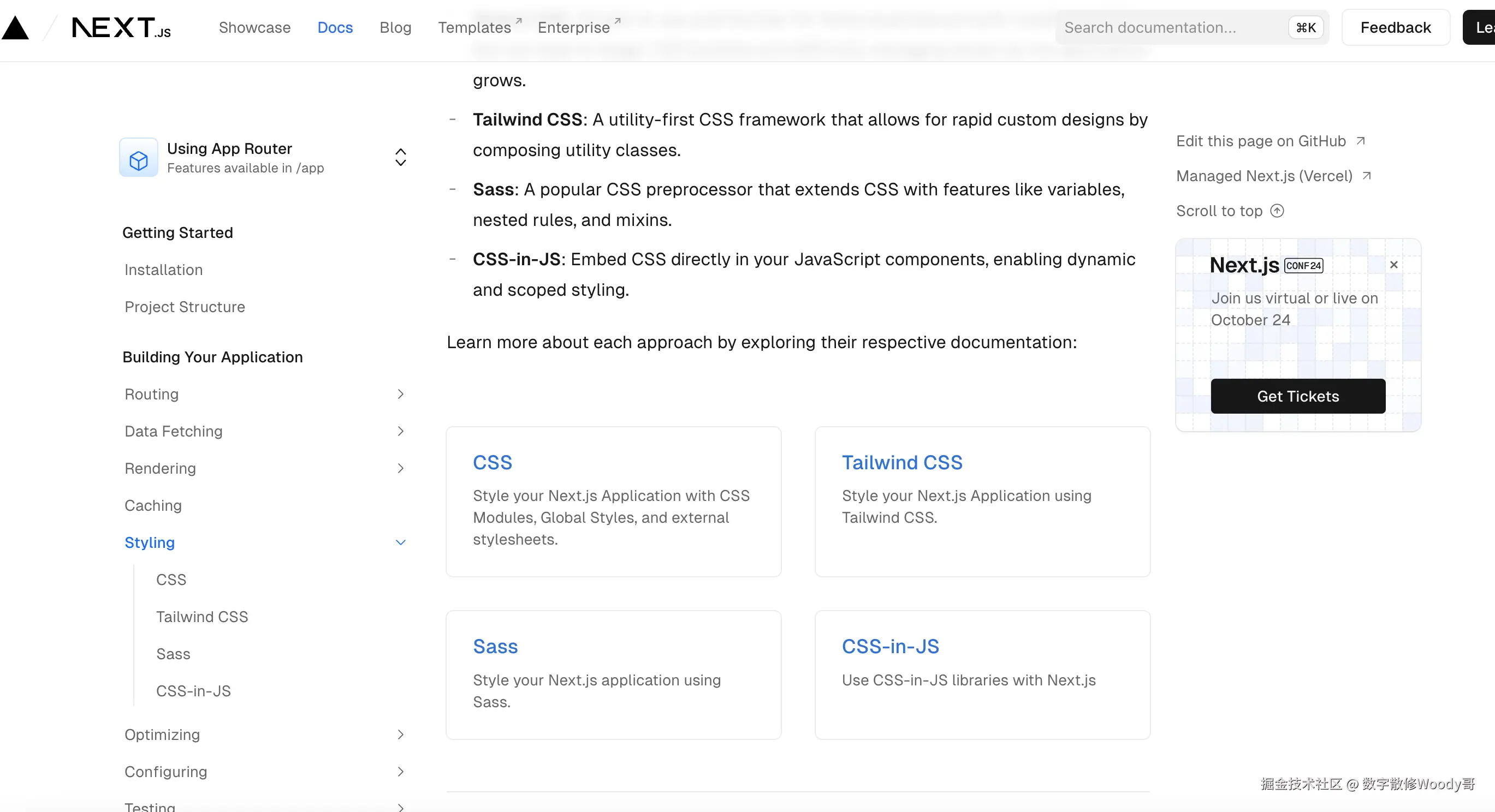Click the Get Tickets button
This screenshot has width=1495, height=812.
(1298, 396)
